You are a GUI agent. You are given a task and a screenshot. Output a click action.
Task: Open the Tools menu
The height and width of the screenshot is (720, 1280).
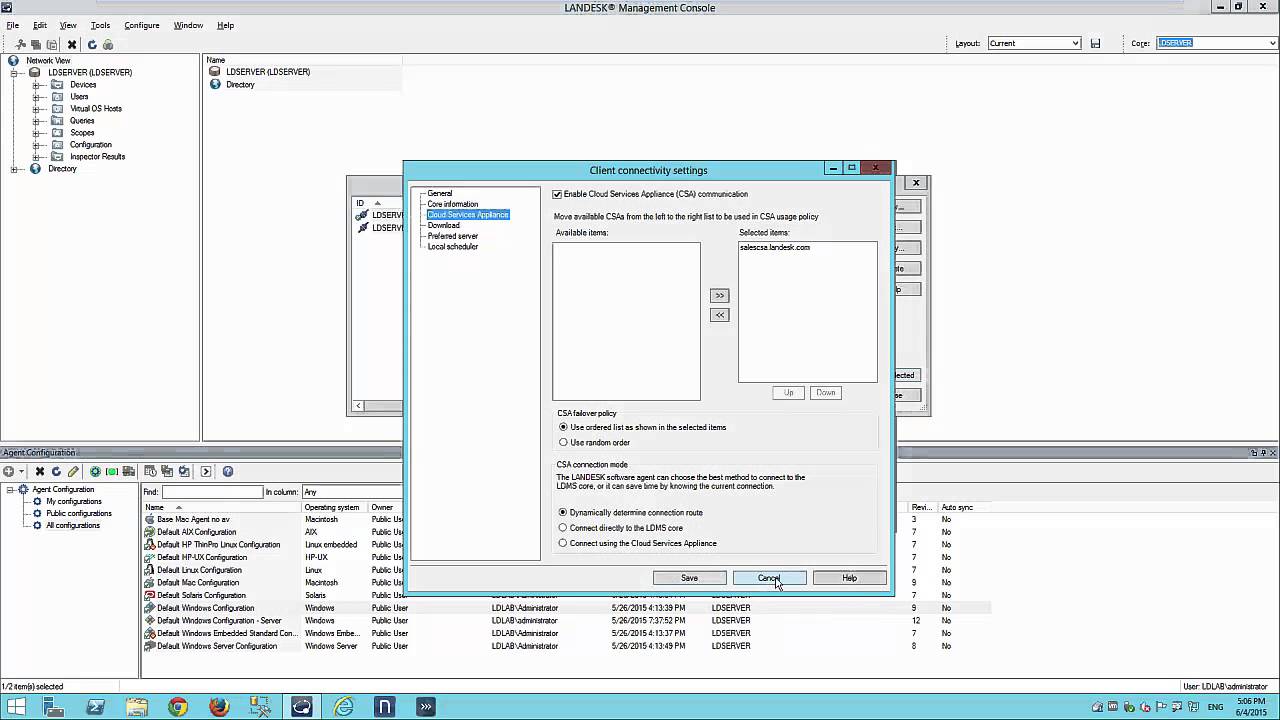(101, 25)
